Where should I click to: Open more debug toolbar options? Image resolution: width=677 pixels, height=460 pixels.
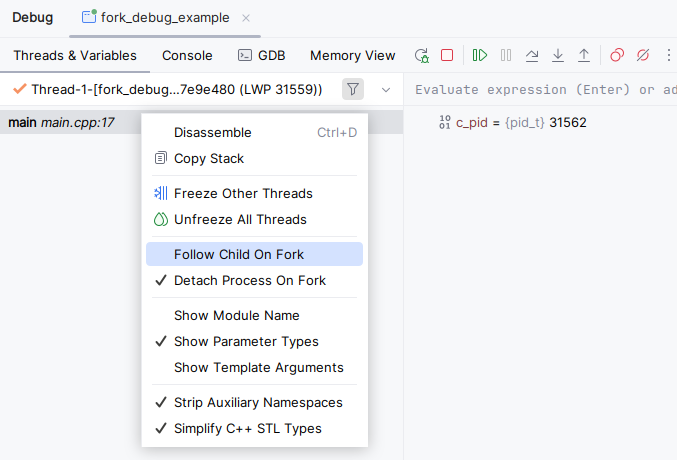pos(668,56)
